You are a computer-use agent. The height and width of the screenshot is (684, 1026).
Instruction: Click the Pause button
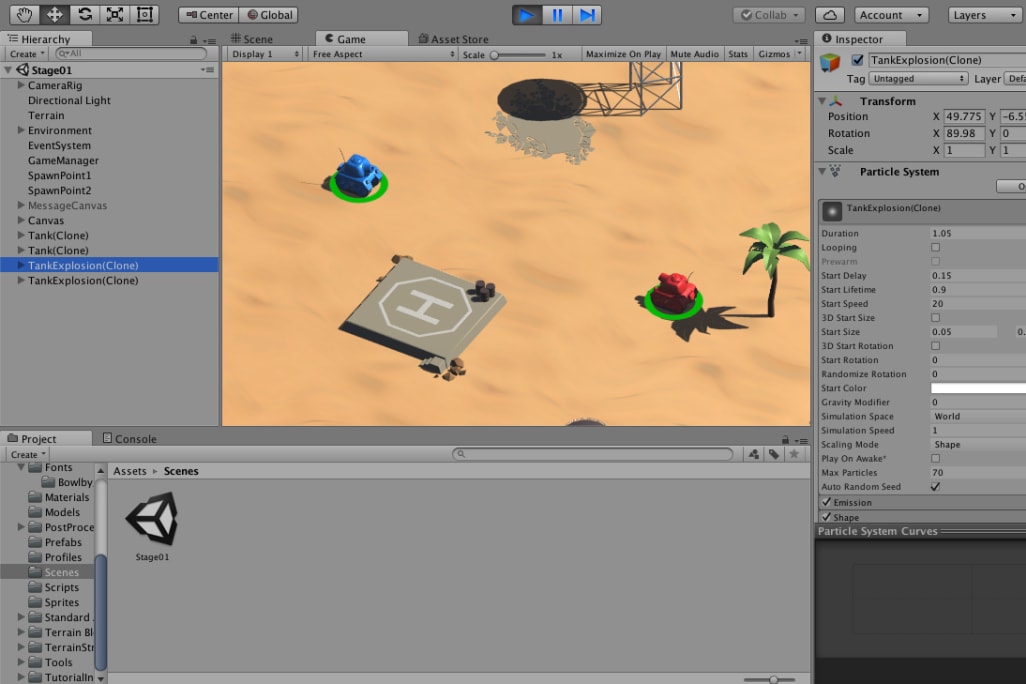coord(558,15)
